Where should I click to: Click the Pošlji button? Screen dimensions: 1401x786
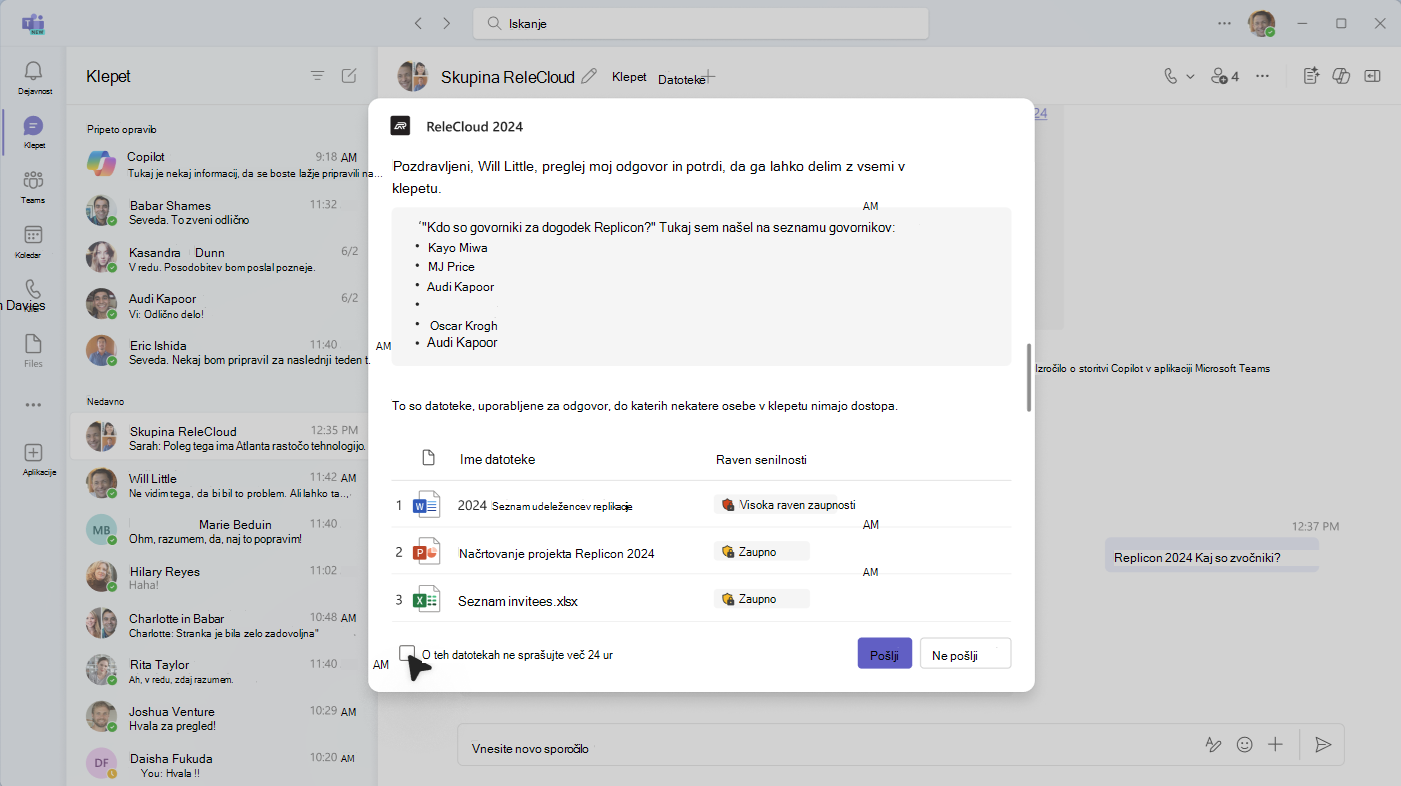pos(884,655)
